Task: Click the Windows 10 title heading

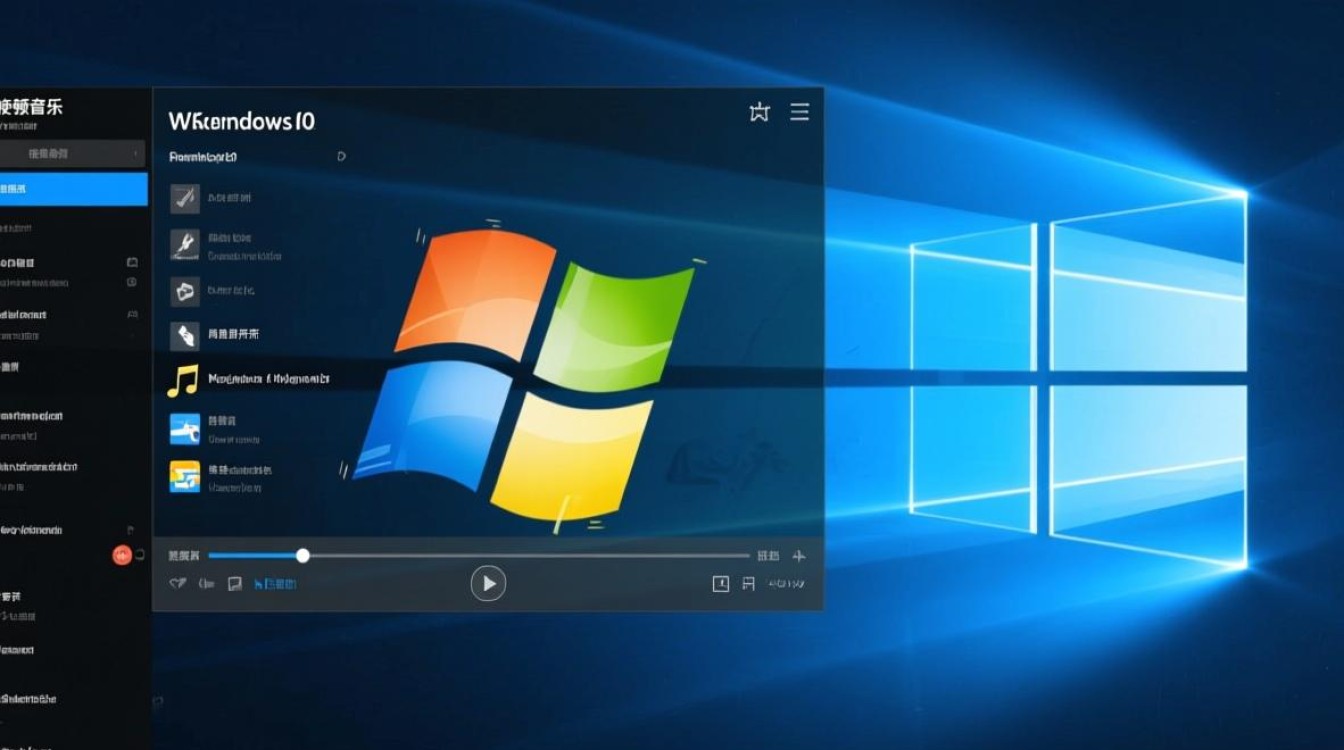Action: point(240,120)
